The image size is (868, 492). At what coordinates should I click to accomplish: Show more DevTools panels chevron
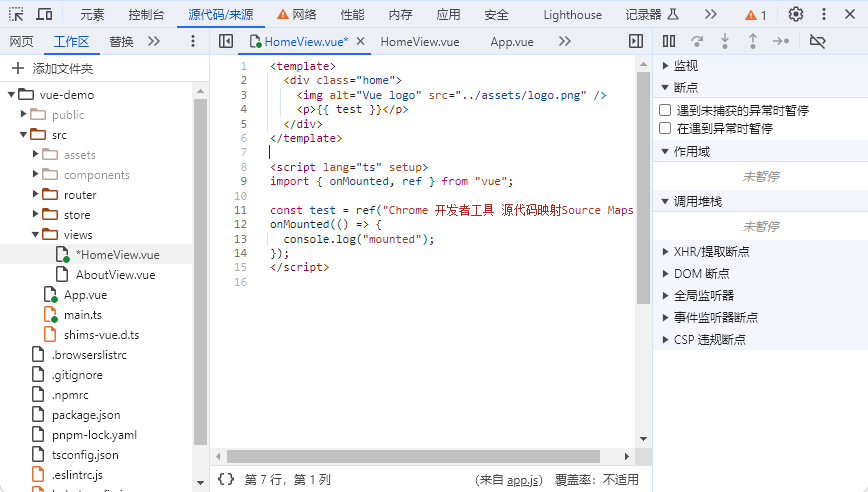click(x=711, y=14)
